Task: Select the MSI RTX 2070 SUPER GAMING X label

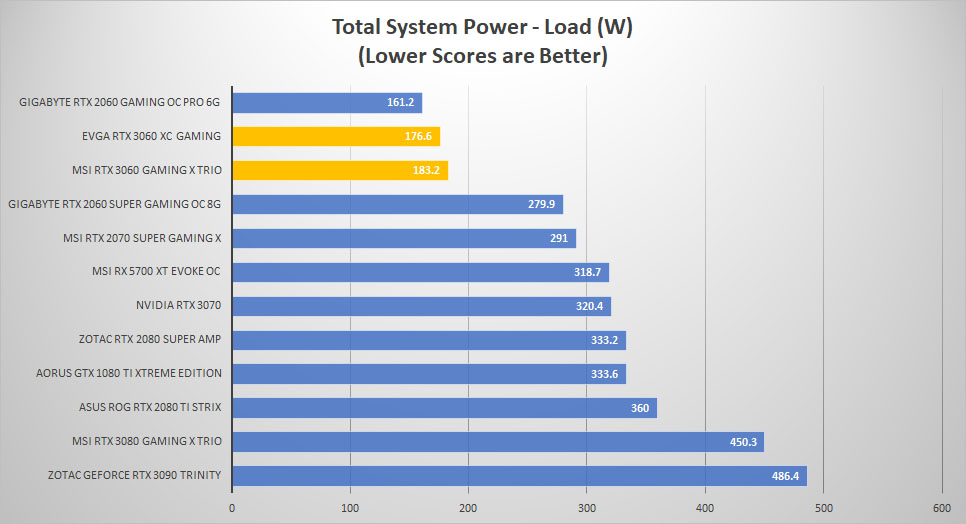Action: pos(142,238)
